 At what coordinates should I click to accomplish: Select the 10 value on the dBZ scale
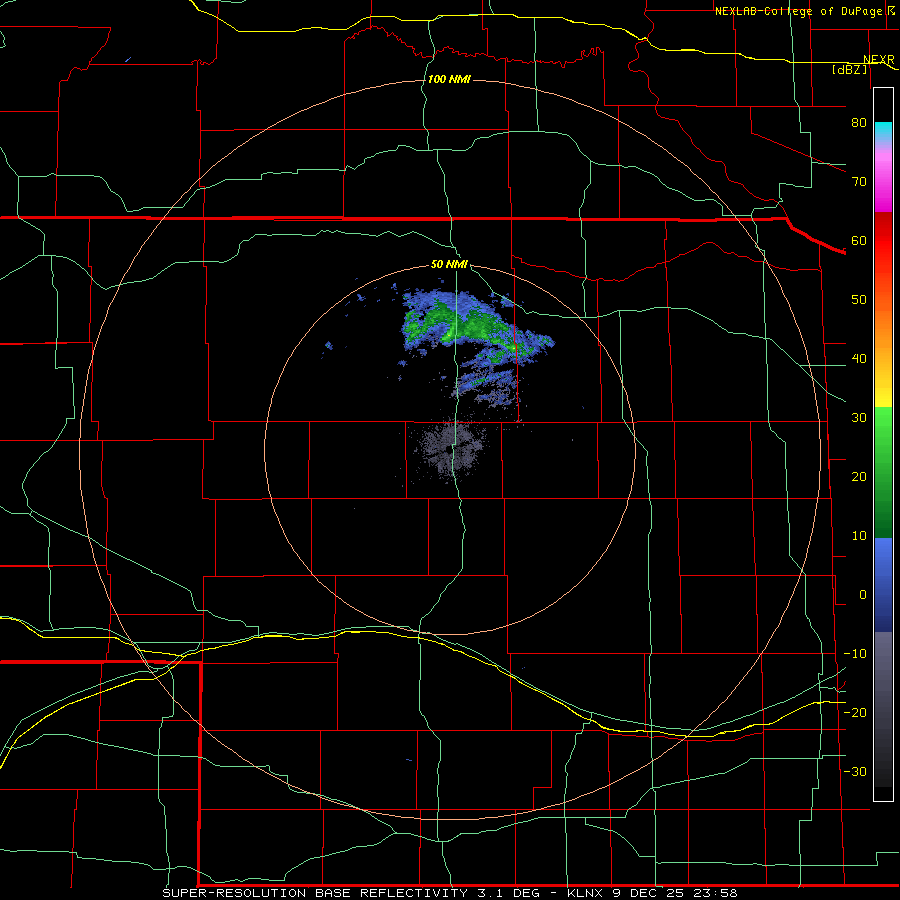click(x=859, y=536)
